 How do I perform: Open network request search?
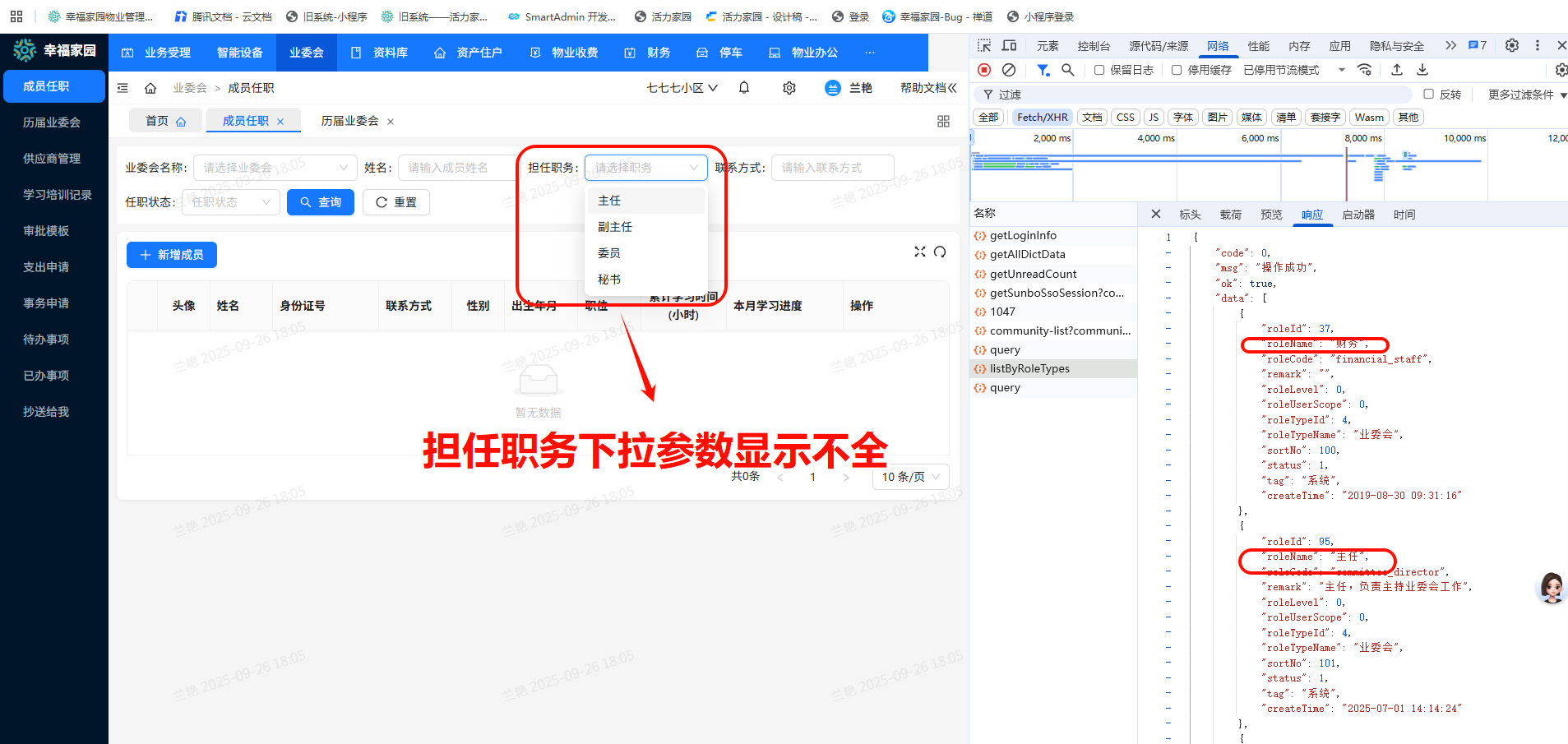click(x=1067, y=70)
